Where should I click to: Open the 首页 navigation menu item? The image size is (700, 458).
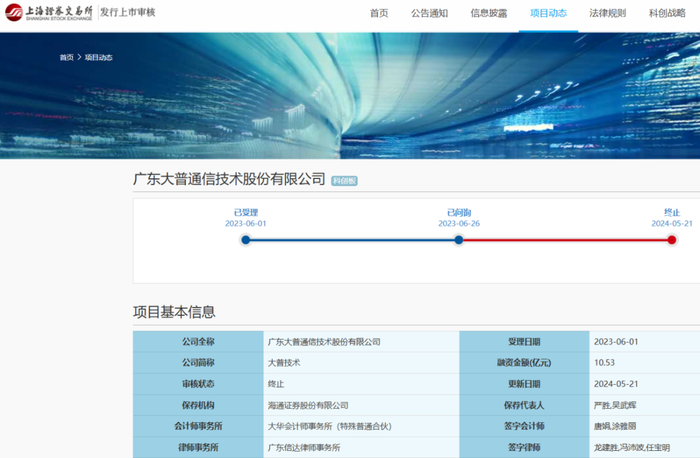(379, 13)
